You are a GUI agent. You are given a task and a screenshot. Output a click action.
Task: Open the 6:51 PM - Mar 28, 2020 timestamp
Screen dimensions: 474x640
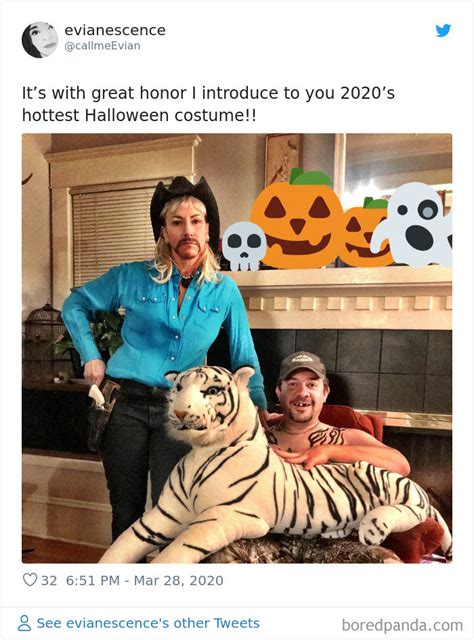145,580
